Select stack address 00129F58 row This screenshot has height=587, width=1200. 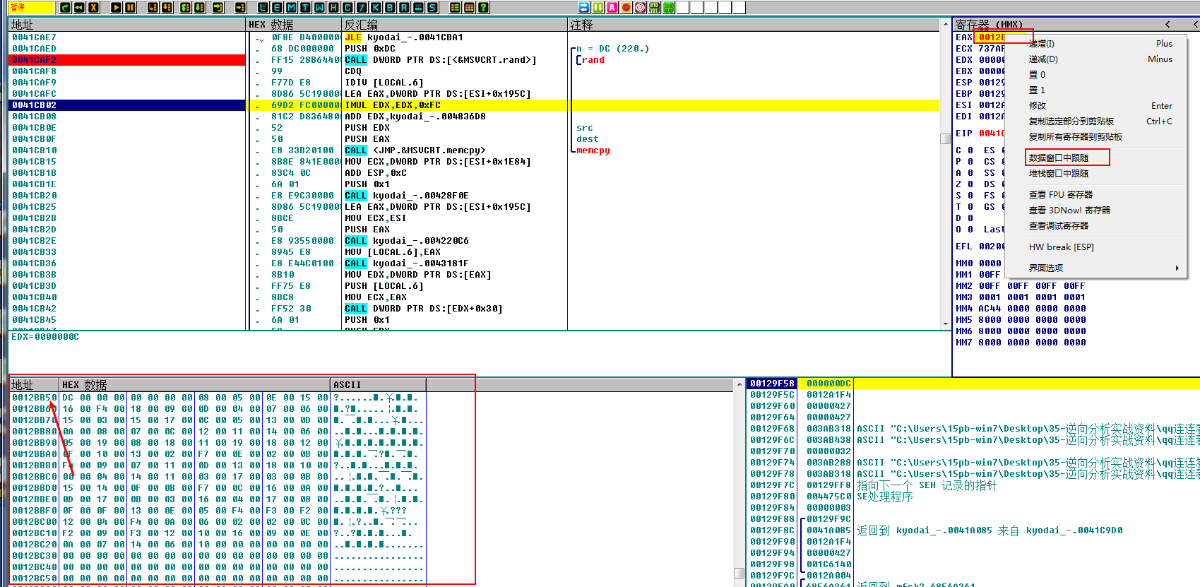tap(773, 383)
